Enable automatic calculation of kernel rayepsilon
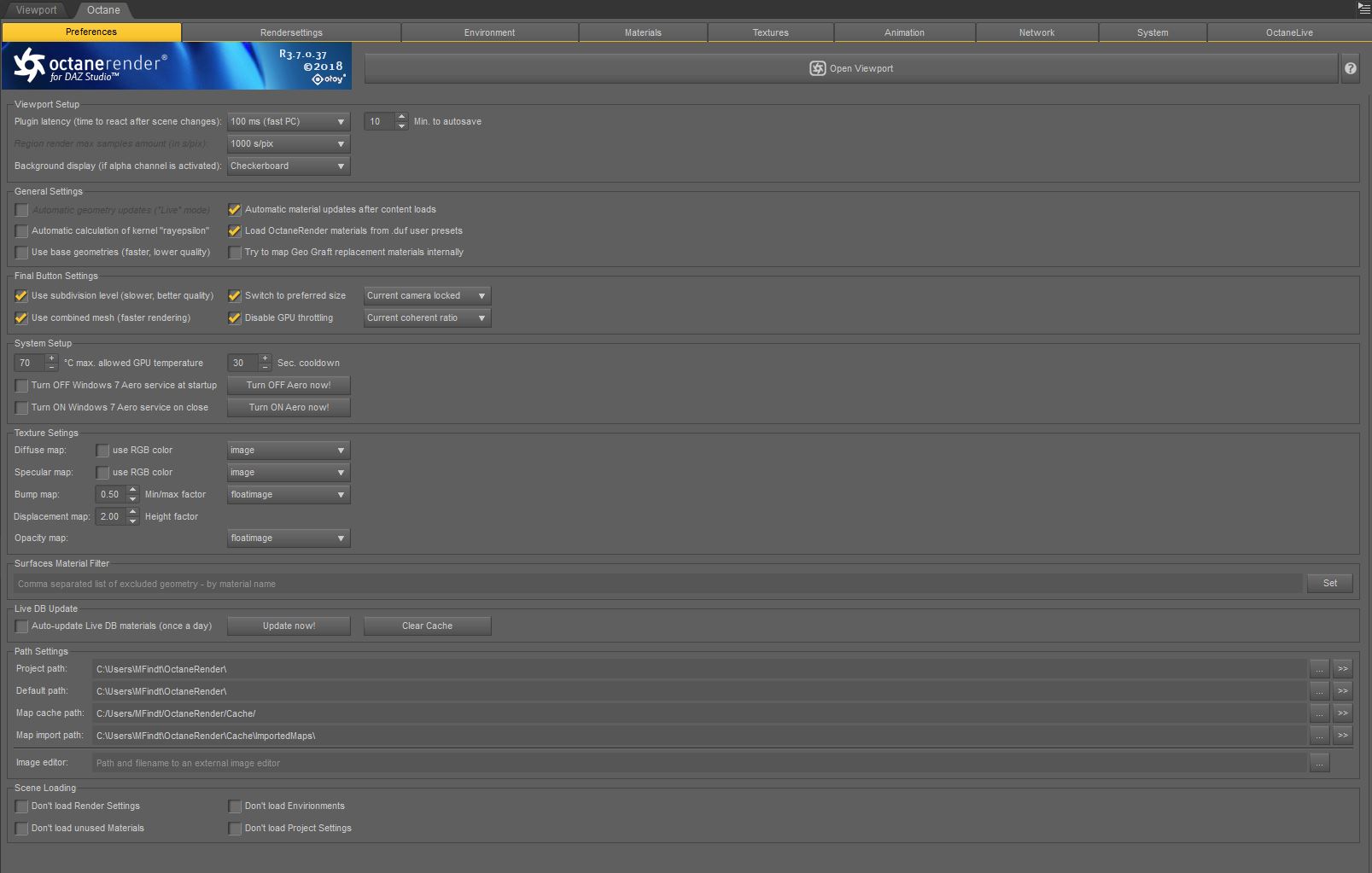Screen dimensions: 1372x873 click(x=21, y=231)
